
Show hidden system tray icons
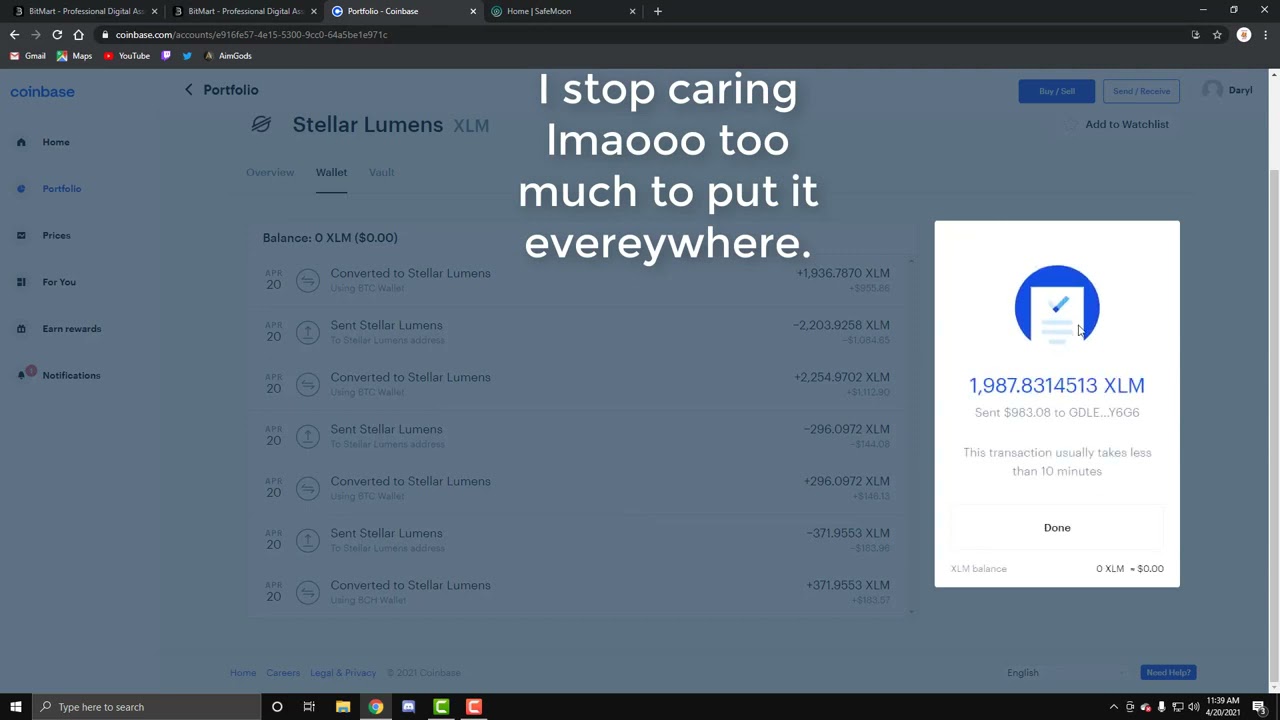coord(1113,707)
